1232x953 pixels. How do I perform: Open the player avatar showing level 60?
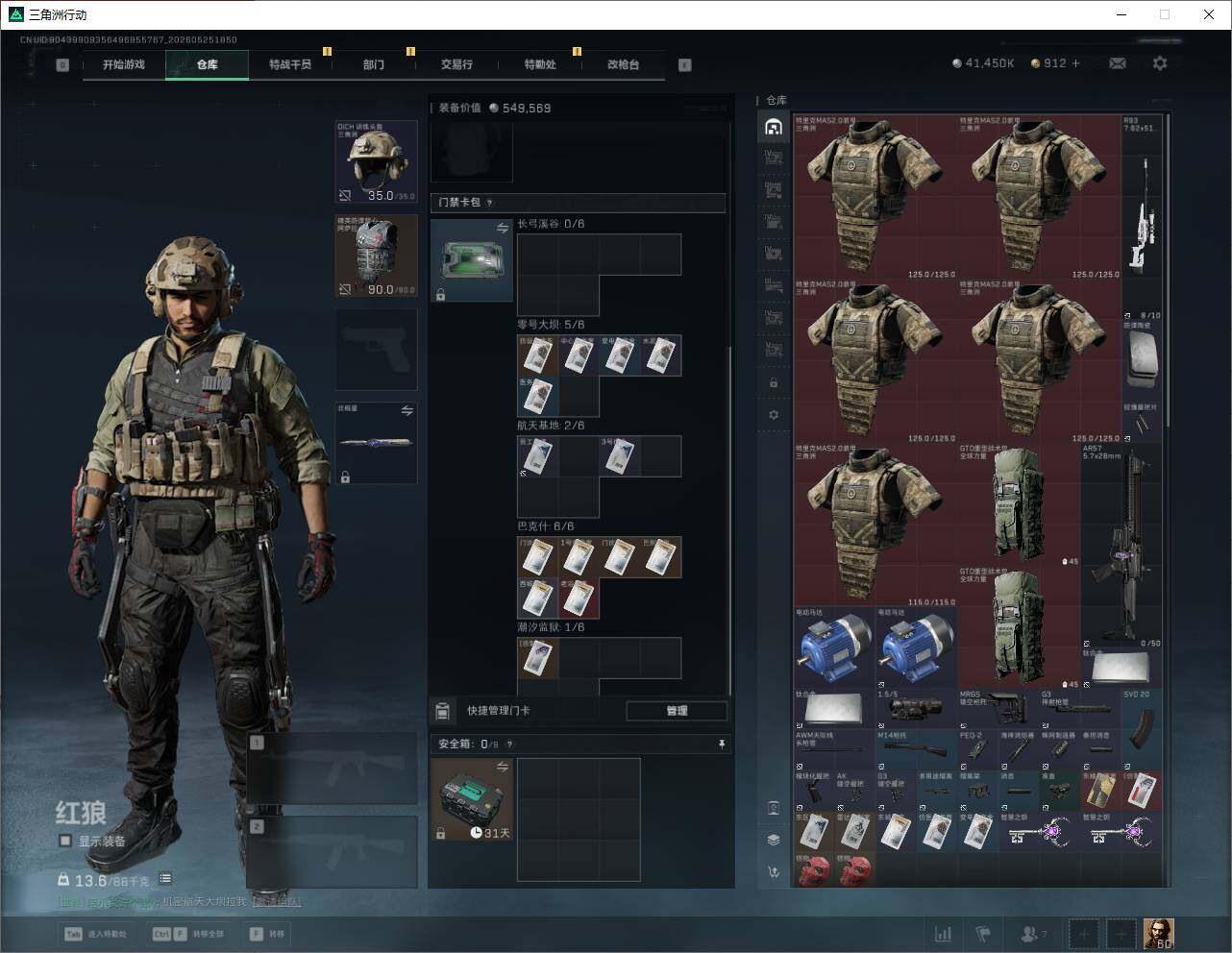click(x=1159, y=934)
